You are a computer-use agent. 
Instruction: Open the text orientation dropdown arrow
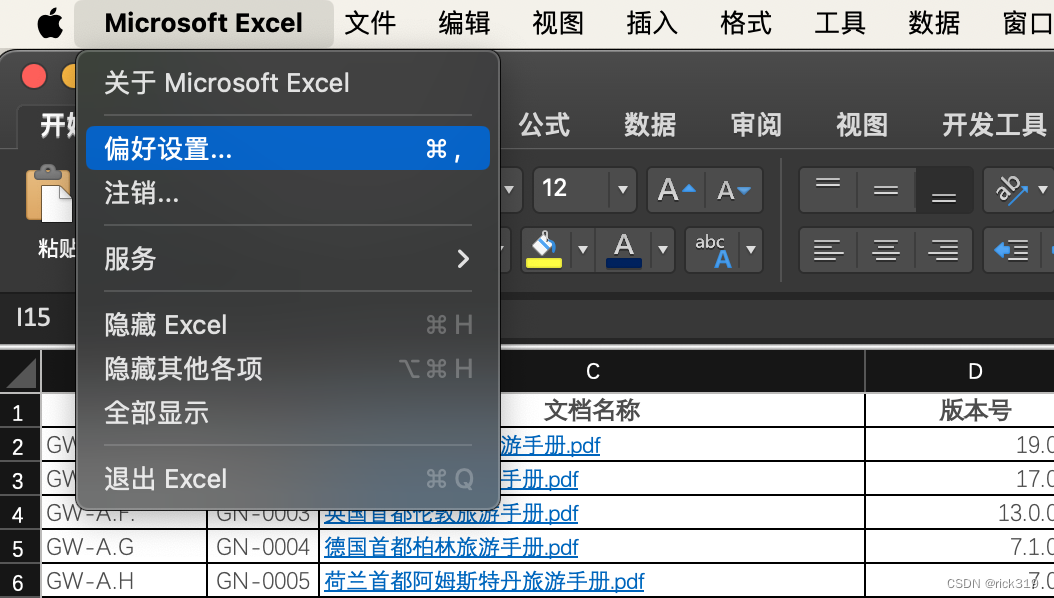coord(1043,190)
